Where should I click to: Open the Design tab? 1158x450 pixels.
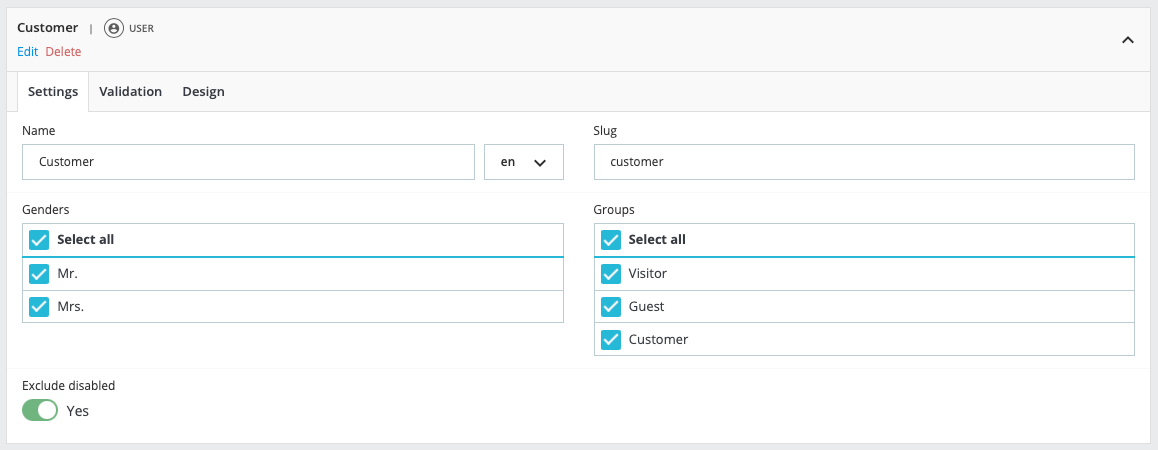(203, 92)
